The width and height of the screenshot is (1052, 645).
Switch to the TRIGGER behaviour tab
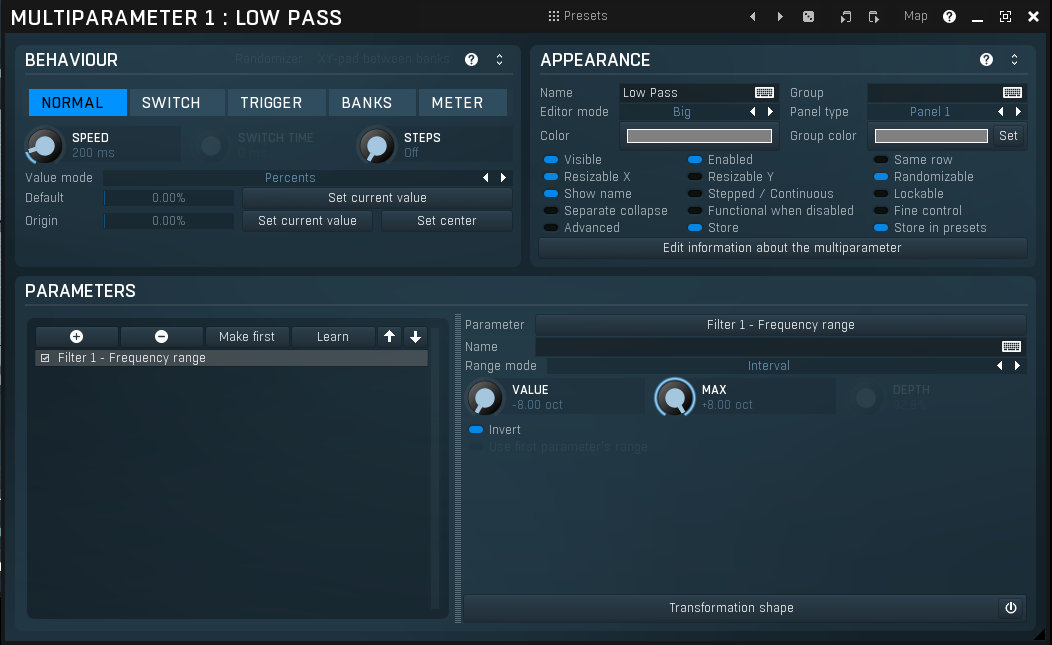pyautogui.click(x=271, y=103)
